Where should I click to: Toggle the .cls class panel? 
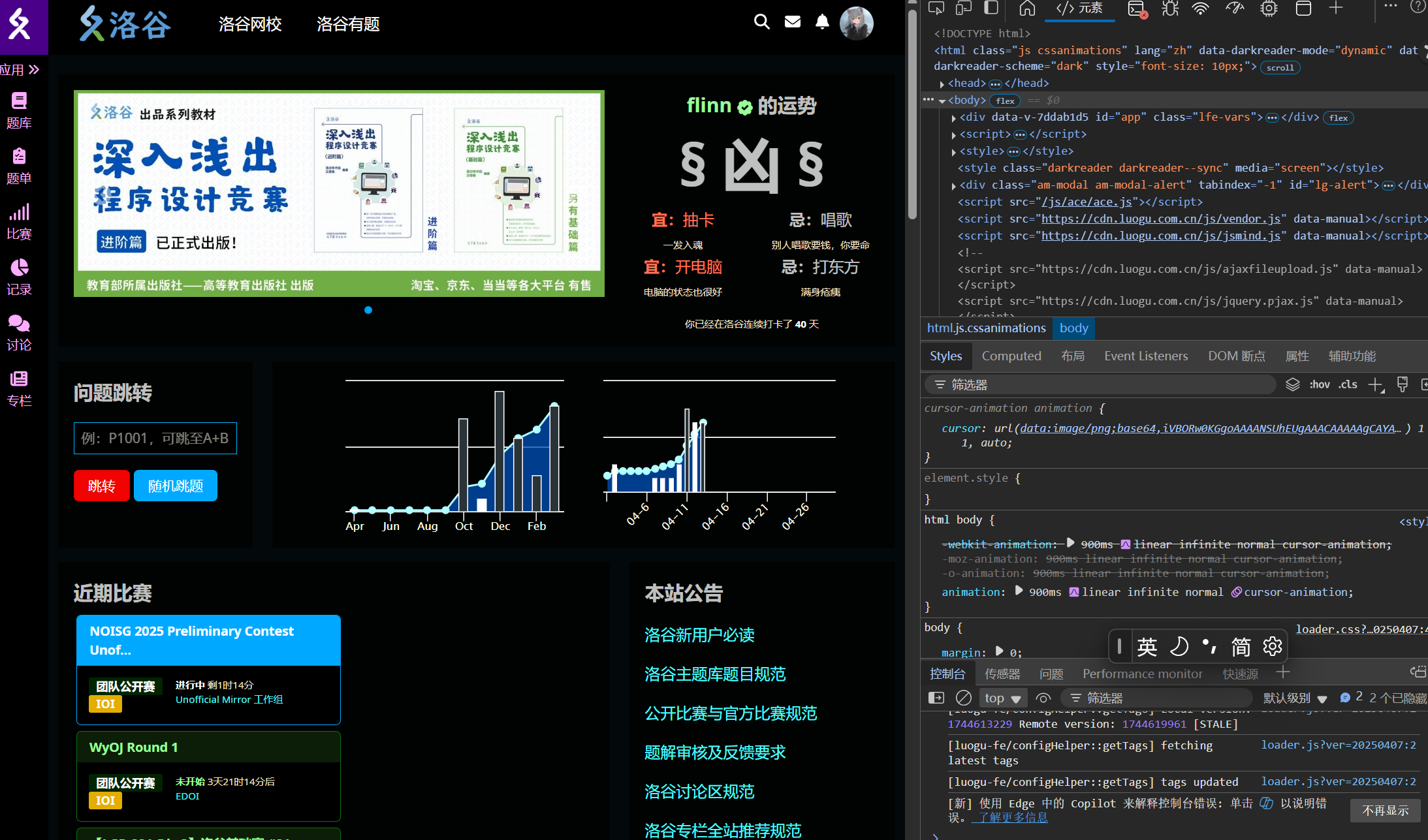tap(1347, 384)
